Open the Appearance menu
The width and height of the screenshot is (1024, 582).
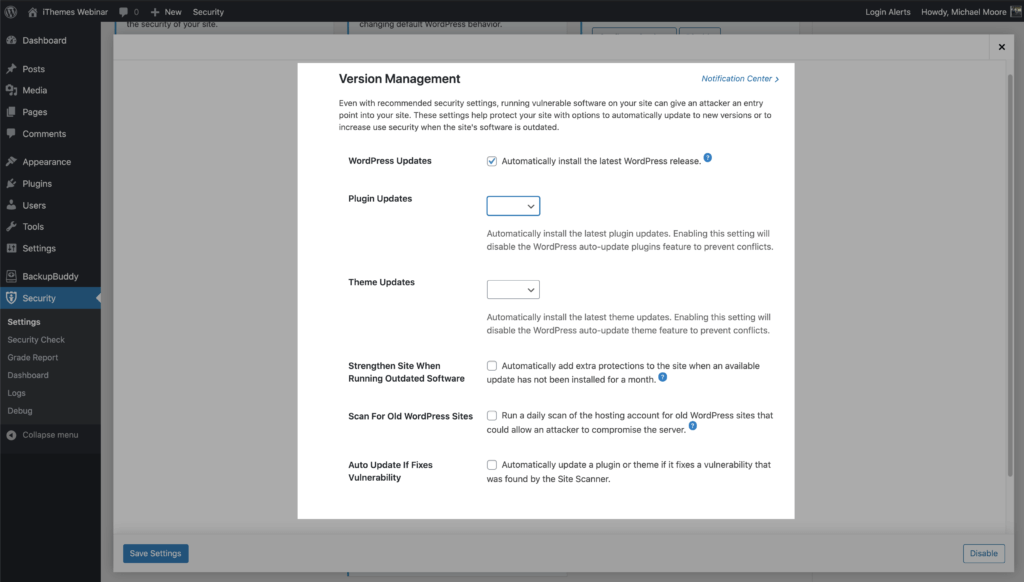point(46,161)
